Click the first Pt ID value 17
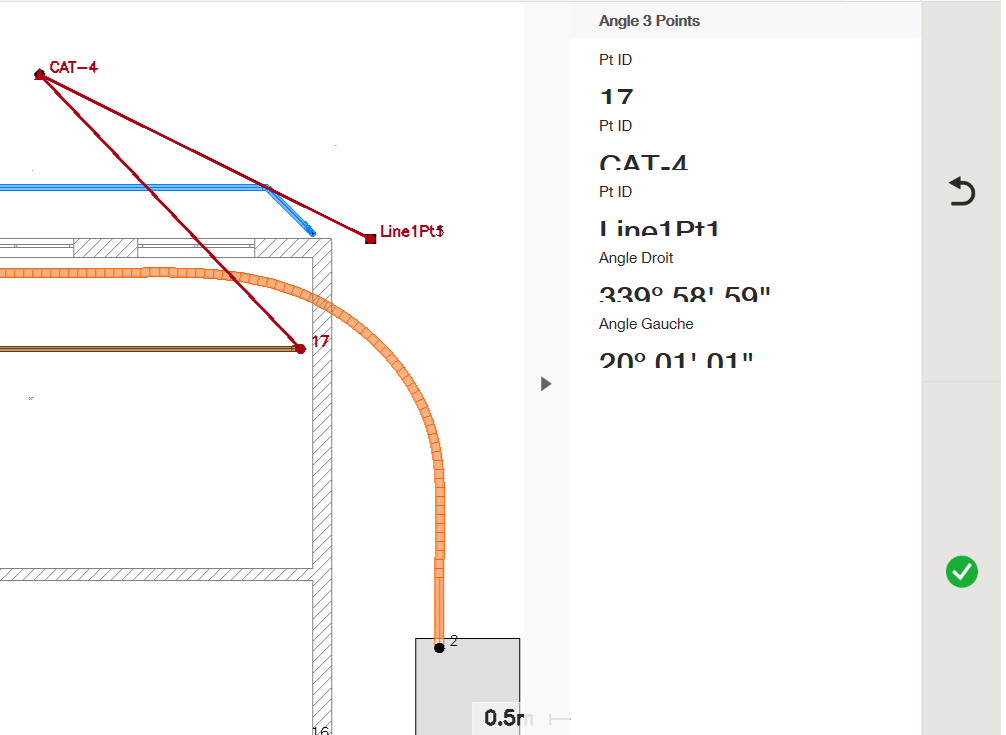The height and width of the screenshot is (735, 1006). (x=616, y=98)
